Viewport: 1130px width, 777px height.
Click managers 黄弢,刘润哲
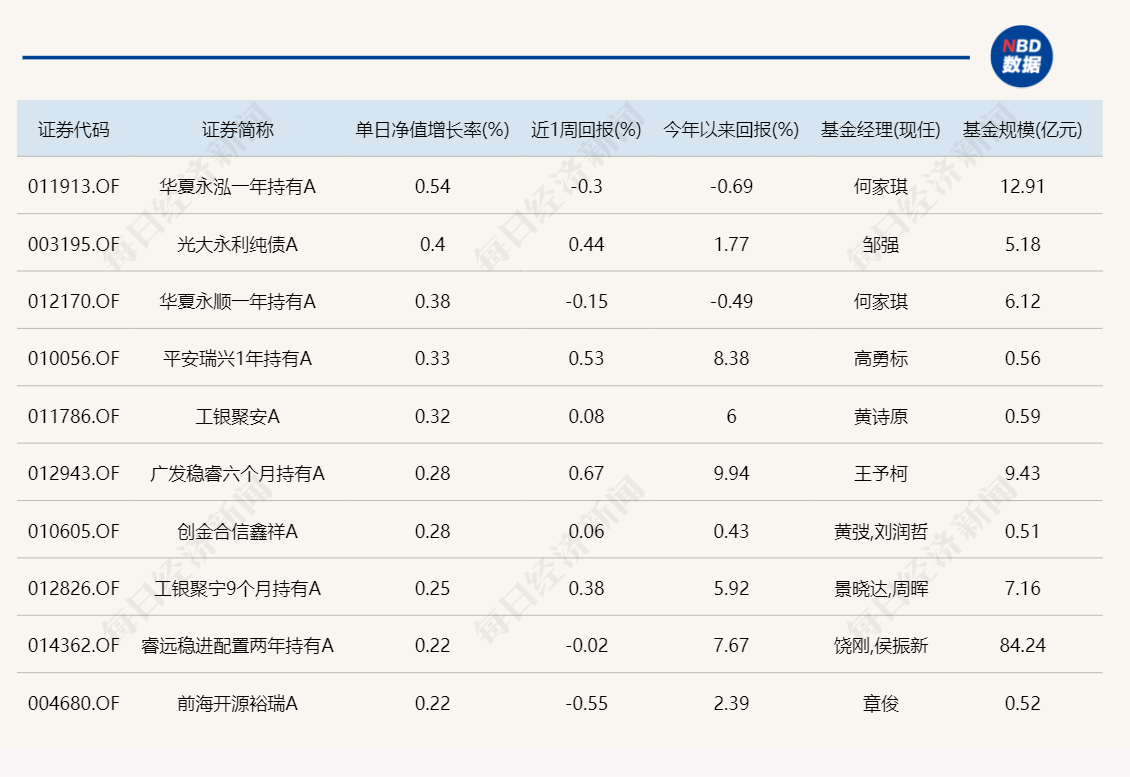(x=881, y=531)
